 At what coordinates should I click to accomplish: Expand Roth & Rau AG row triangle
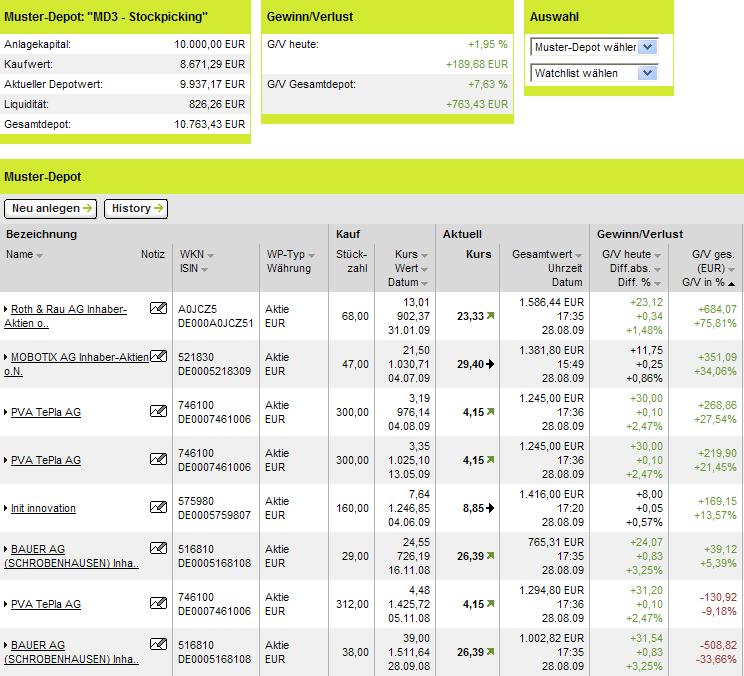tap(6, 309)
